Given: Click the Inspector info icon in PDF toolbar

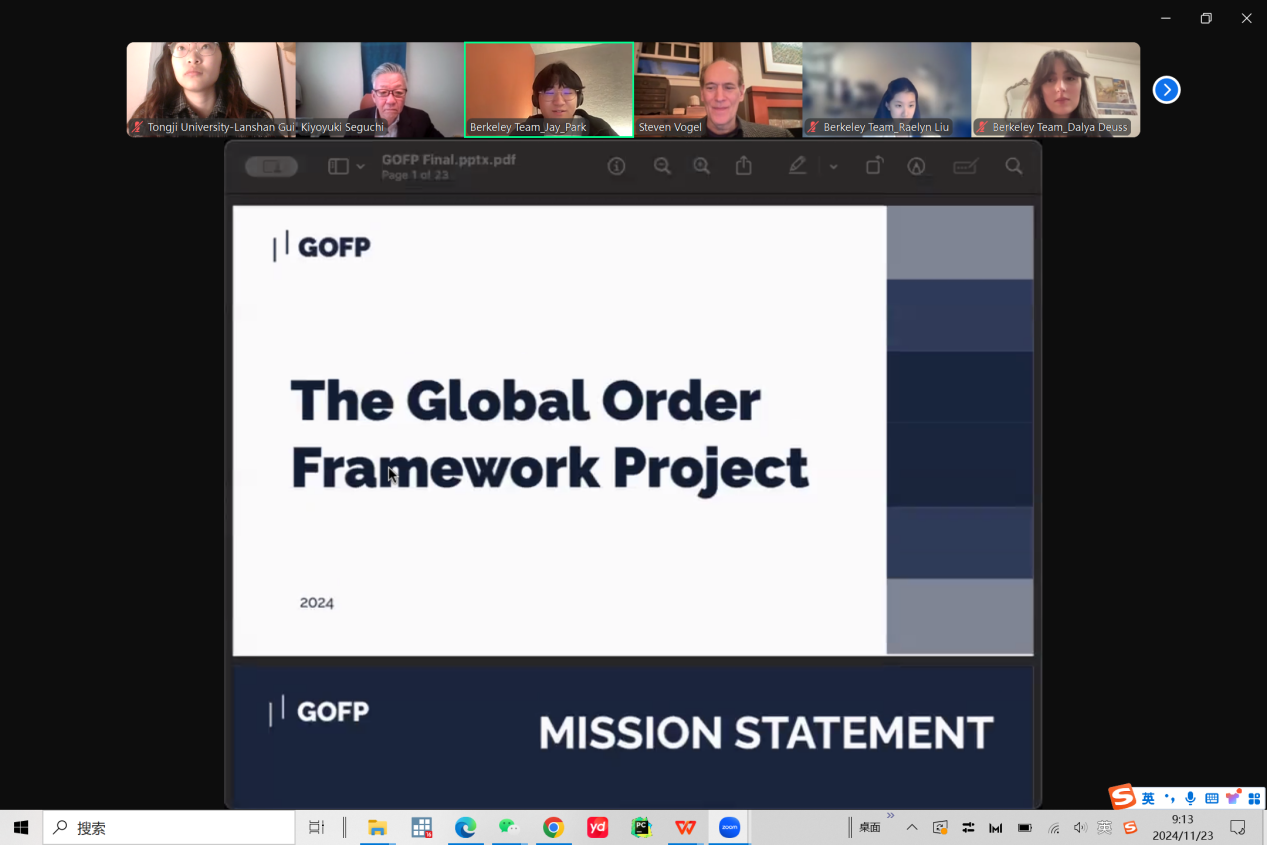Looking at the screenshot, I should pyautogui.click(x=616, y=167).
